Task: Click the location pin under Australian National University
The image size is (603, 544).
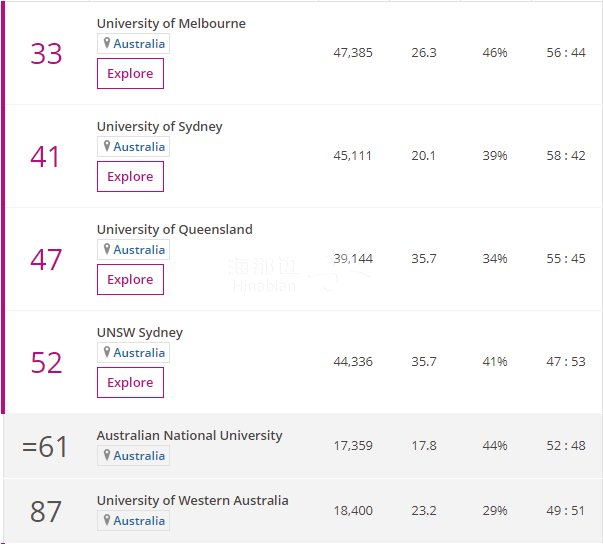Action: (x=107, y=455)
